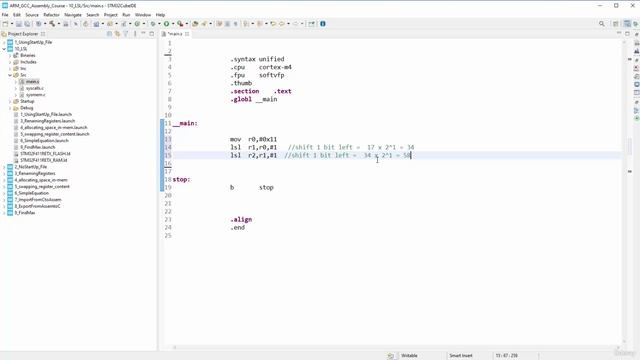Click Collapse All in Project Explorer
The width and height of the screenshot is (640, 360).
click(x=109, y=34)
